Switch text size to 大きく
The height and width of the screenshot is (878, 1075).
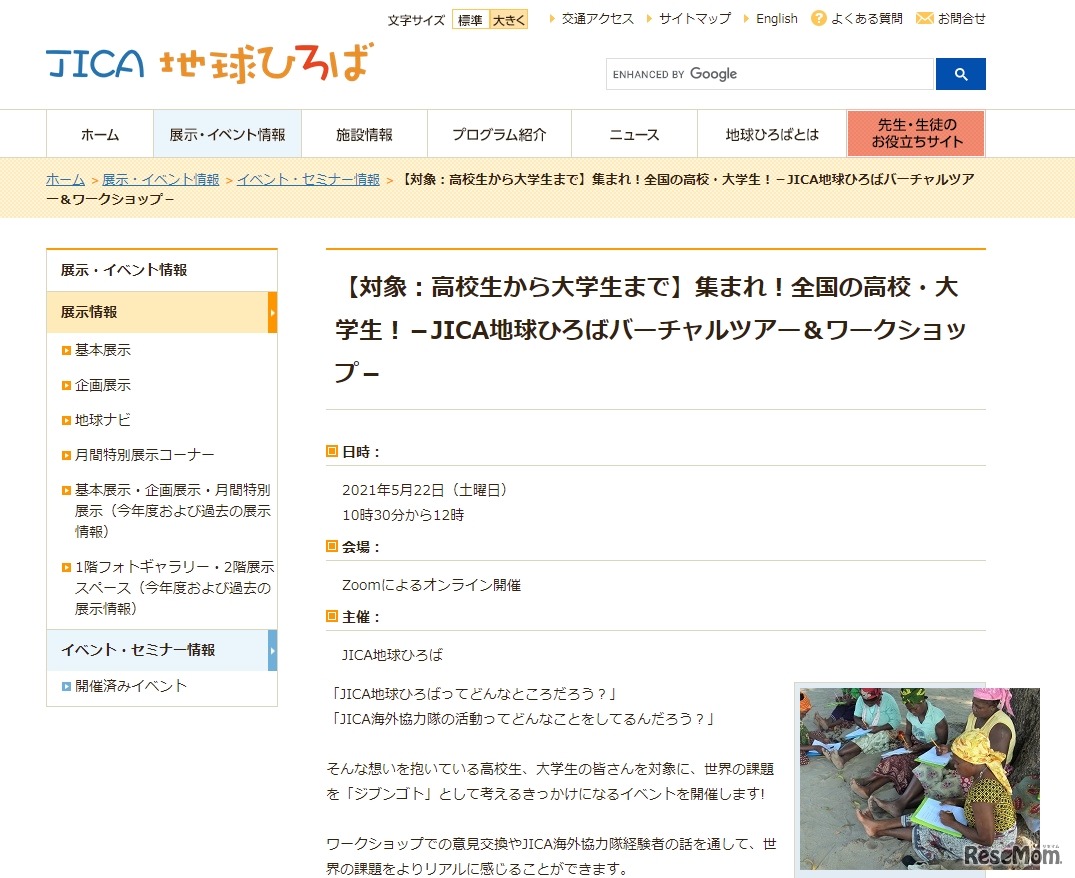507,19
